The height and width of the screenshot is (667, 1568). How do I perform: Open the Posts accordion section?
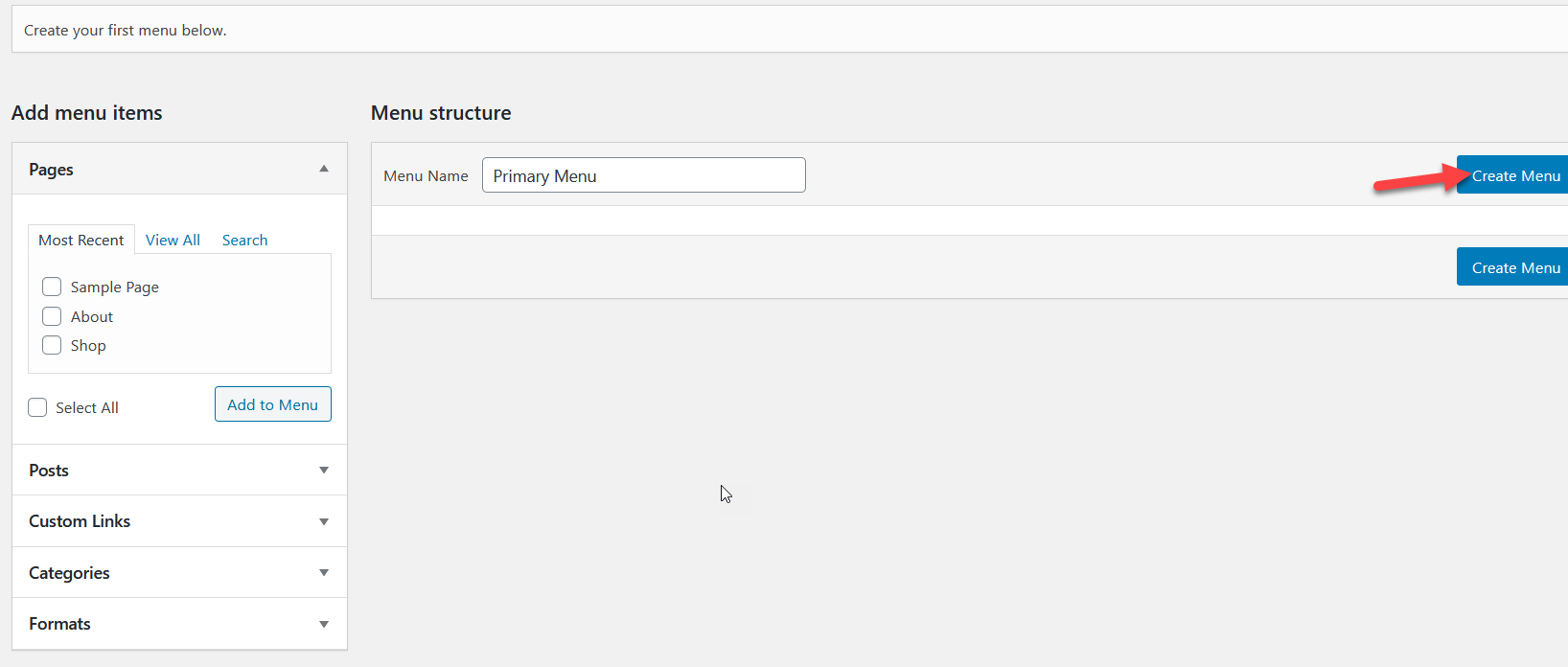(x=179, y=470)
